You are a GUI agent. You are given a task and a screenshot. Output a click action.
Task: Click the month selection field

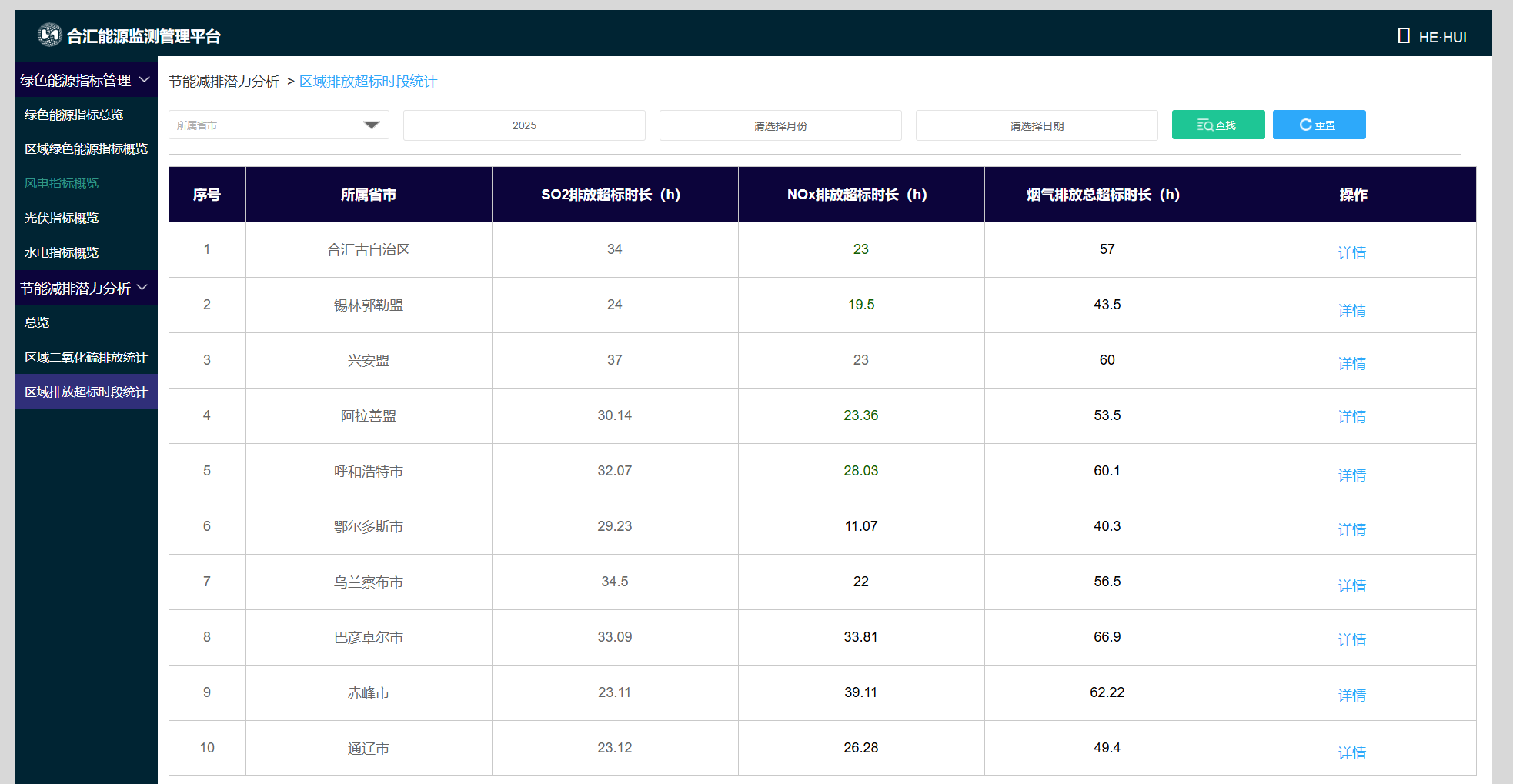click(780, 125)
